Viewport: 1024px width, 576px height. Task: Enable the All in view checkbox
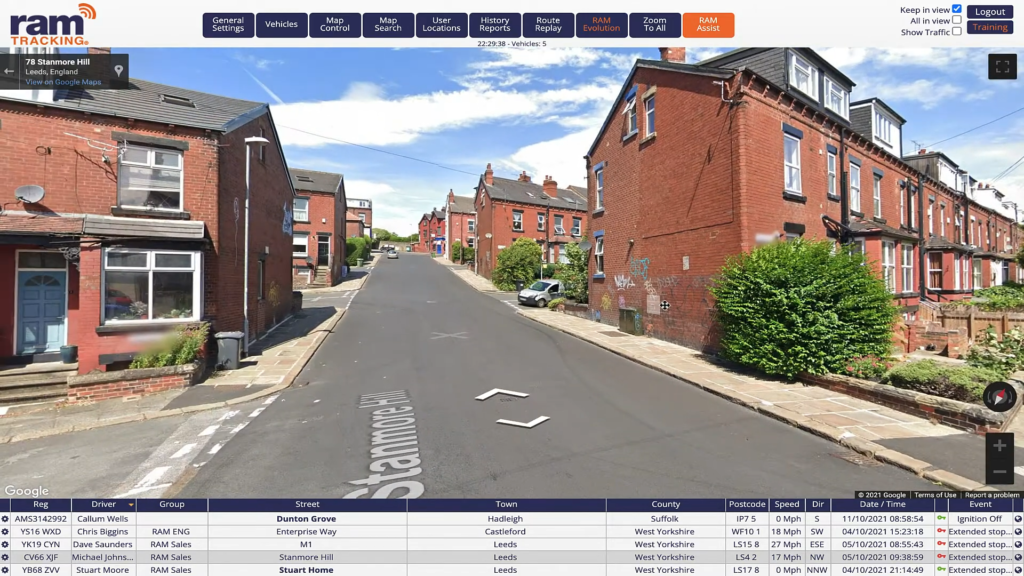point(957,20)
